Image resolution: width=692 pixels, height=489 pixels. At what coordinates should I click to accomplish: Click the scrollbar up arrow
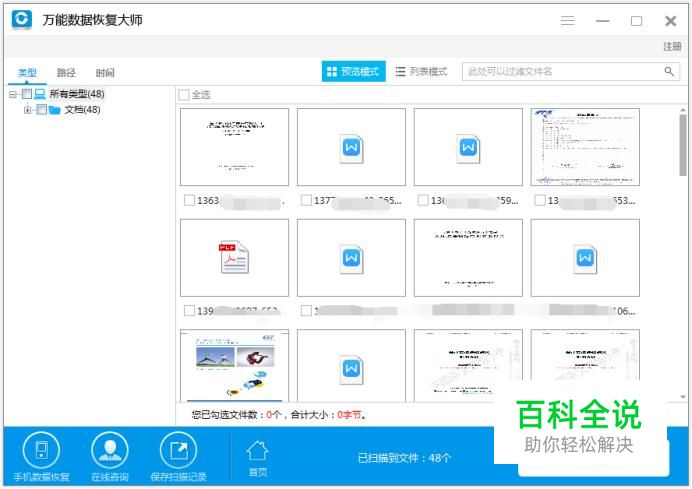(683, 110)
